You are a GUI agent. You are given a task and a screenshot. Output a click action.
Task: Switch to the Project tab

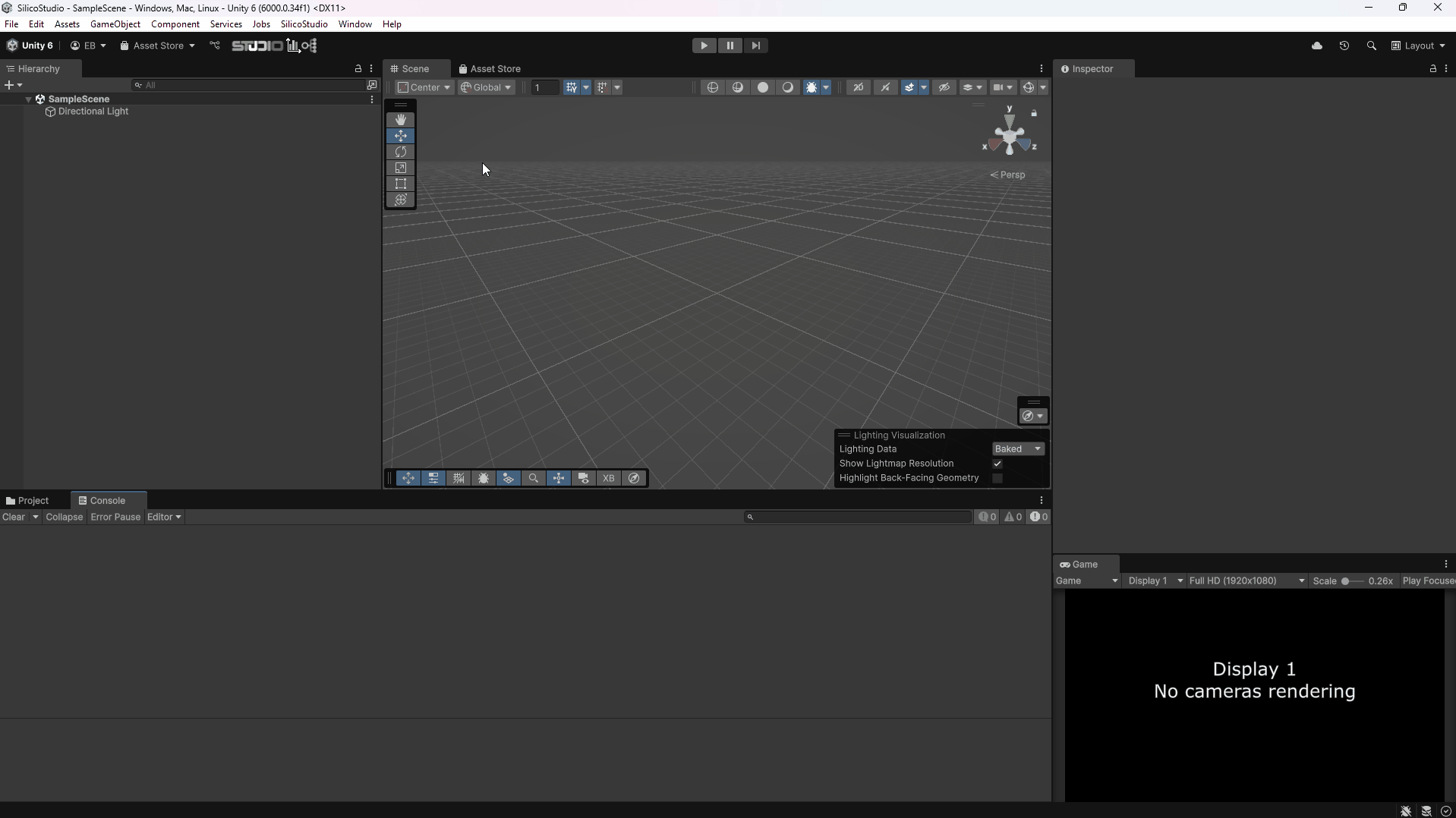pos(27,501)
